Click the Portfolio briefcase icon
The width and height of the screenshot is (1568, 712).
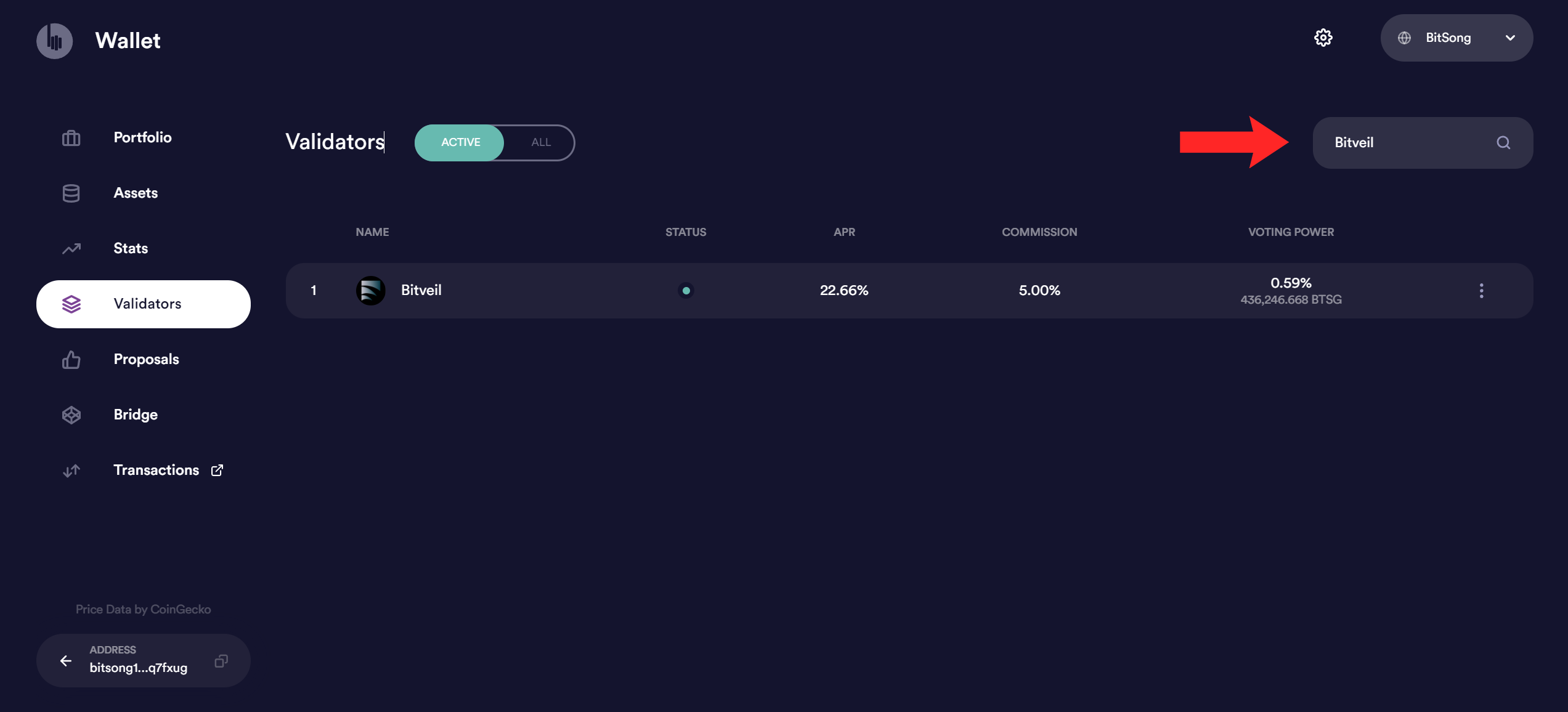(x=71, y=137)
